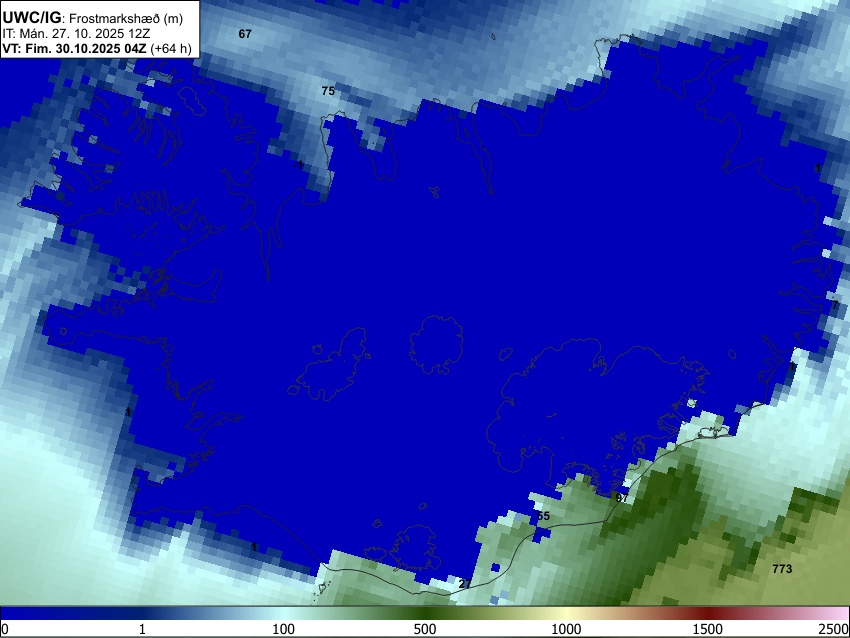Image resolution: width=850 pixels, height=638 pixels.
Task: Click the pale yellow color above legend 1000
Action: (566, 614)
